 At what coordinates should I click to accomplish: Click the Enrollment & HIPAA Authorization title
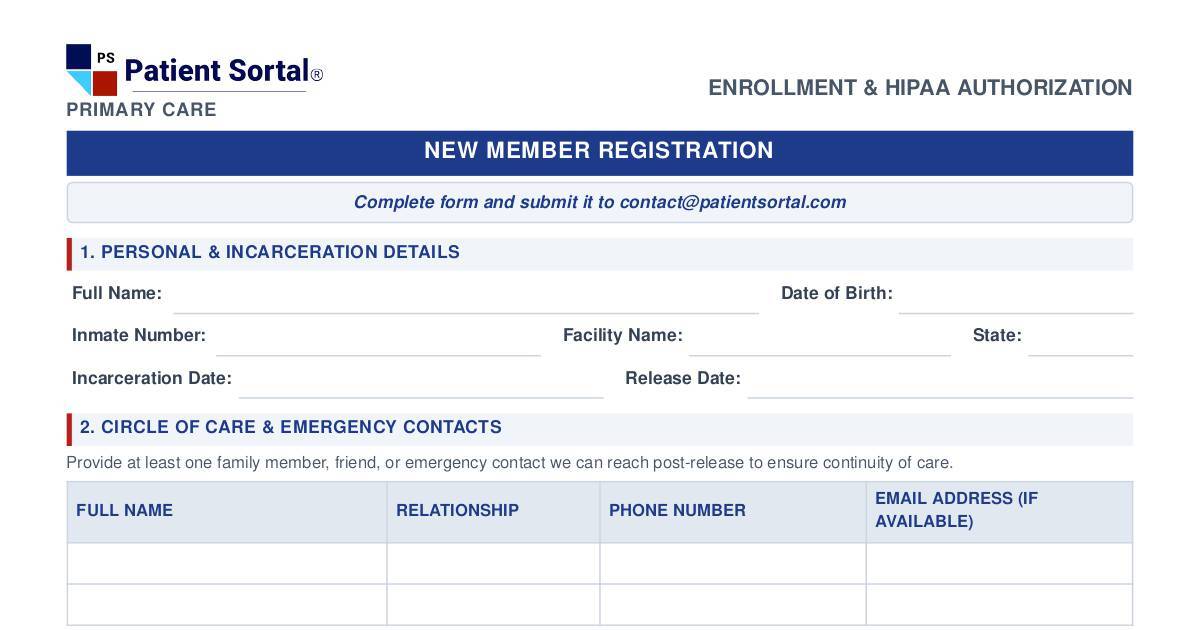pyautogui.click(x=920, y=88)
